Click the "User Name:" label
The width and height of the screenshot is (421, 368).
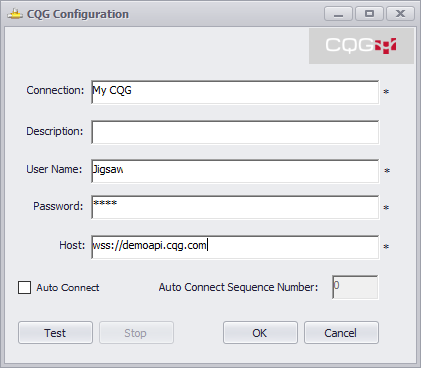coord(54,169)
